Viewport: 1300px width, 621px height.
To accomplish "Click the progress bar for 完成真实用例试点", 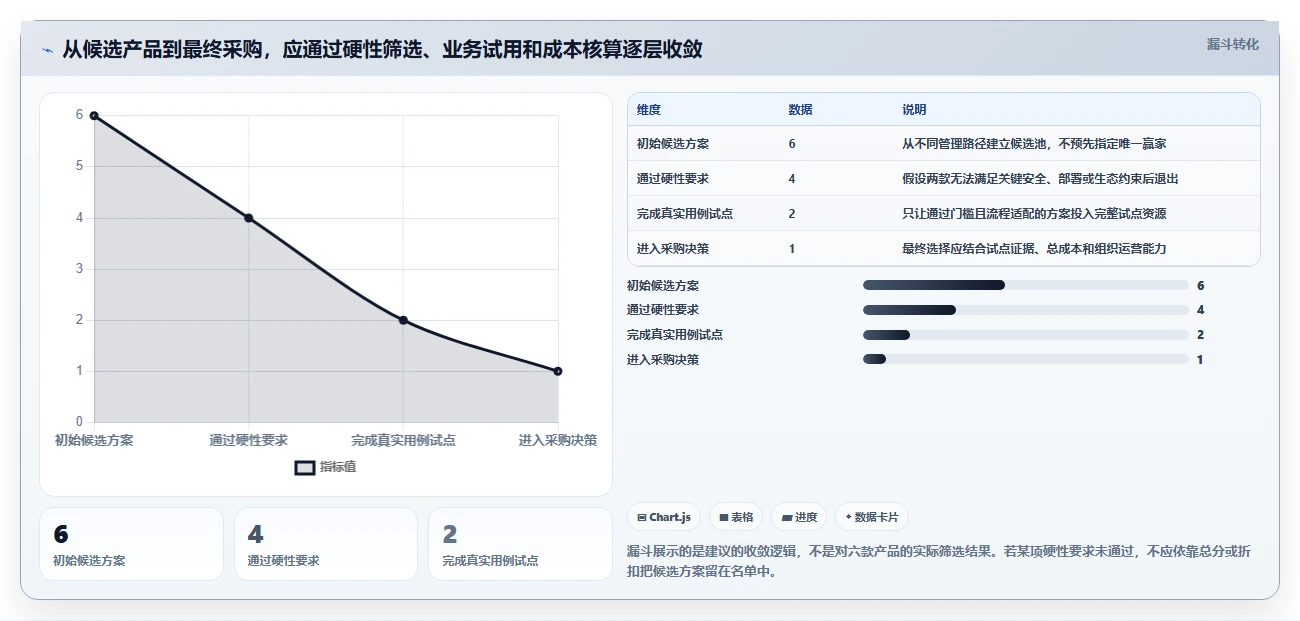I will [1025, 335].
